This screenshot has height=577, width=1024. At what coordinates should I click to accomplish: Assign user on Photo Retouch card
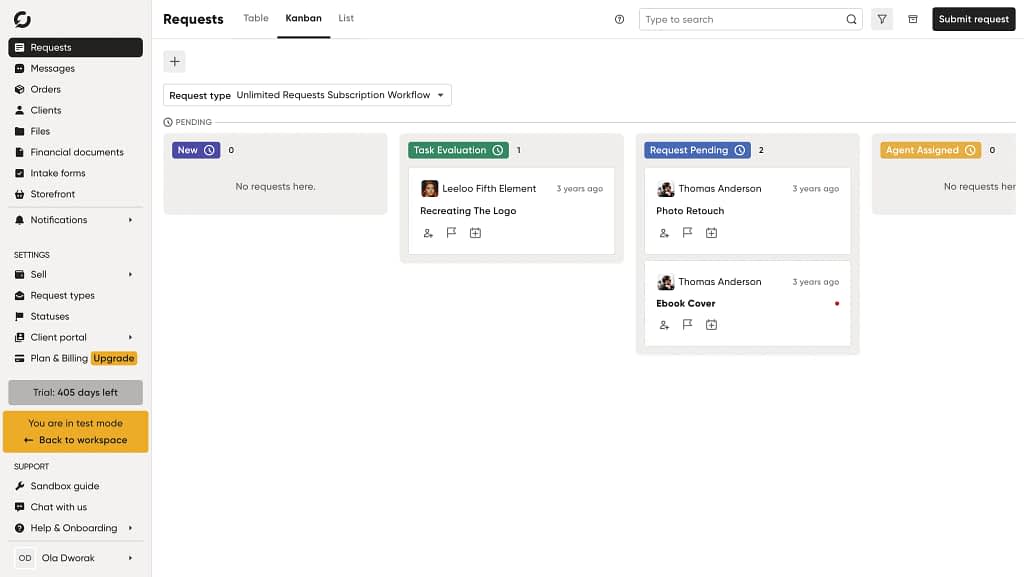pos(664,233)
